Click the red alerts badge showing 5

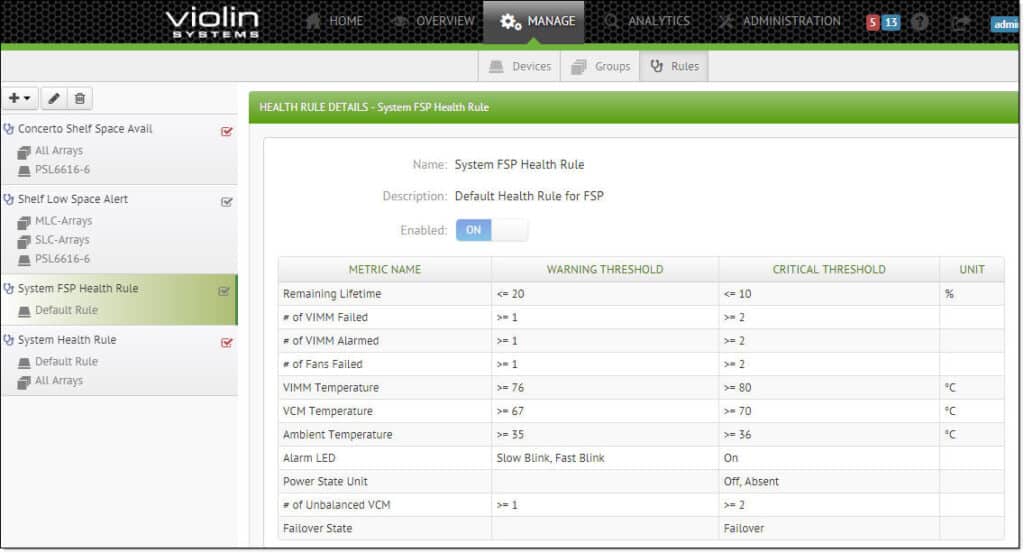tap(872, 23)
